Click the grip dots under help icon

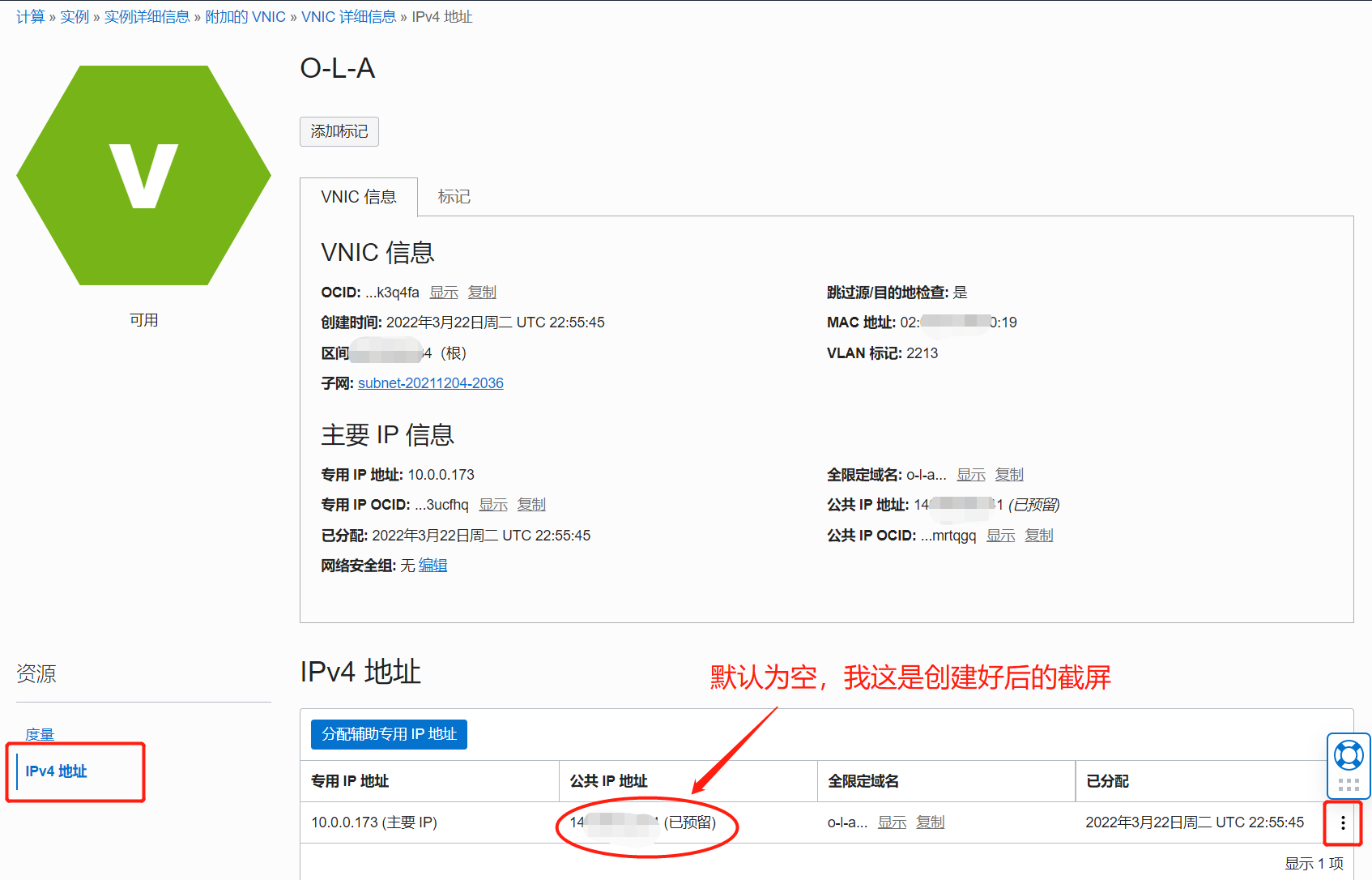(x=1349, y=784)
